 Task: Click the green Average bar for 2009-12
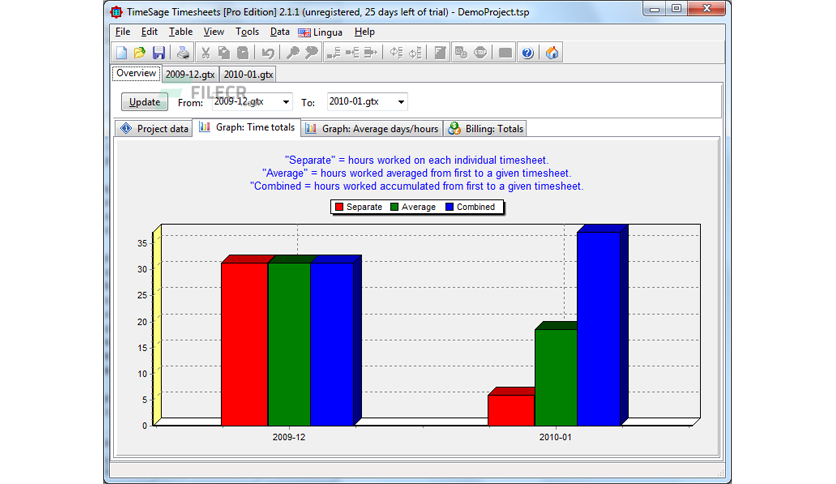pos(289,344)
